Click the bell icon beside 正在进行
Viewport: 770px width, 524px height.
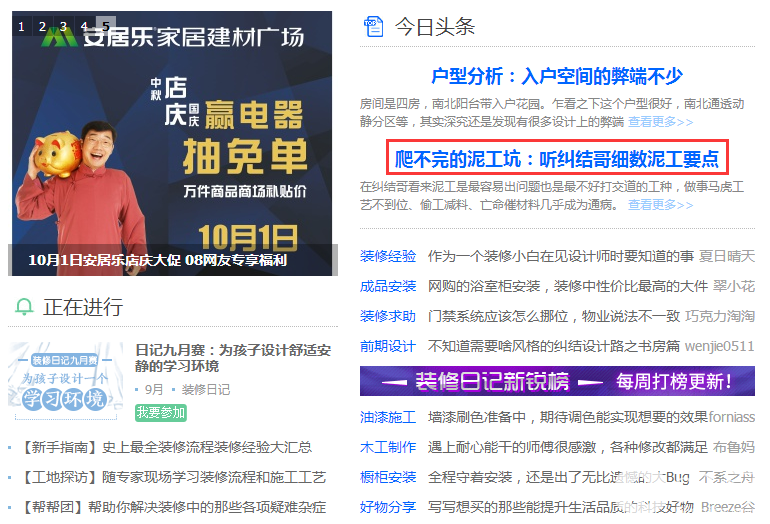pos(24,307)
